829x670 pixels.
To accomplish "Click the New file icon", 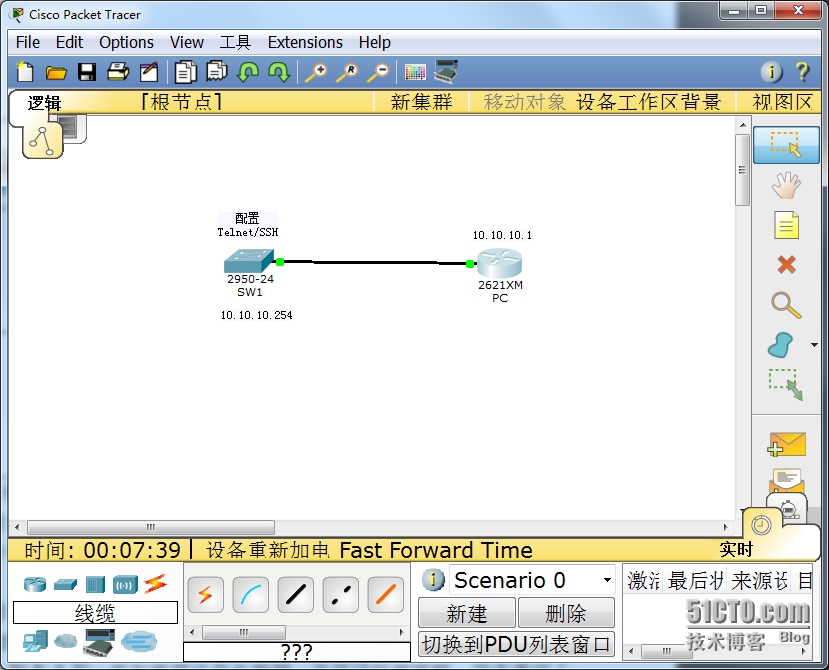I will [x=25, y=71].
